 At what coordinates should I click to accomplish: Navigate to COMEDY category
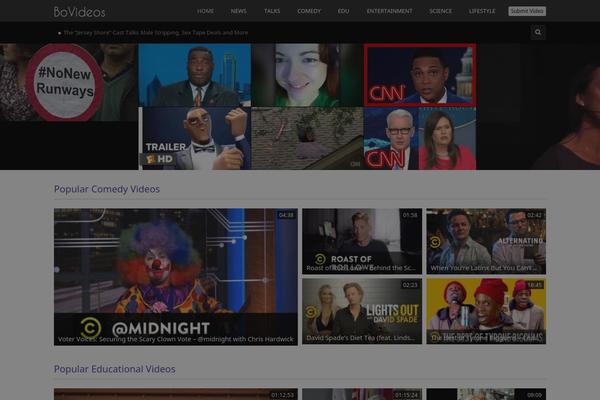point(309,11)
